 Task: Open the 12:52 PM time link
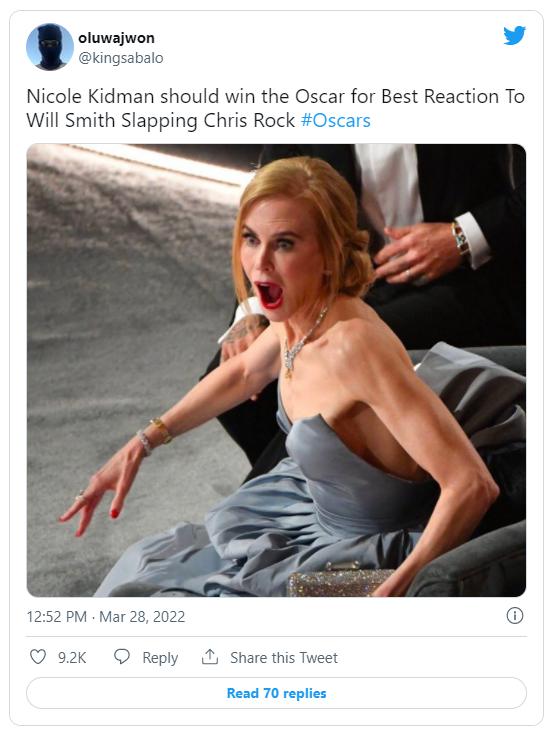click(57, 617)
